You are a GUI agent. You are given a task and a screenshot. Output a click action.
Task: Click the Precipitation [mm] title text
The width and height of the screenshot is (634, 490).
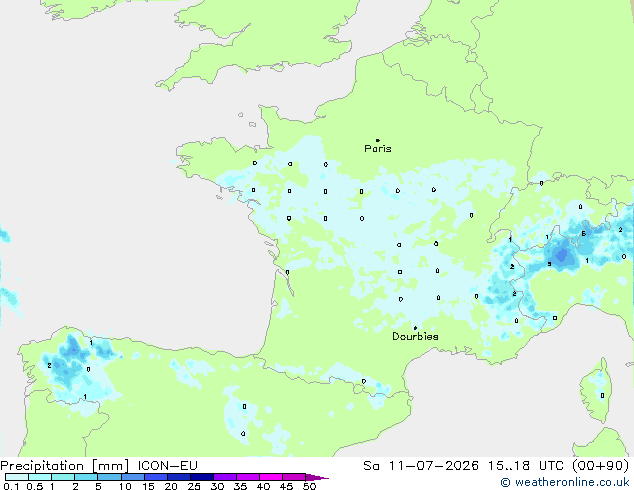point(65,466)
